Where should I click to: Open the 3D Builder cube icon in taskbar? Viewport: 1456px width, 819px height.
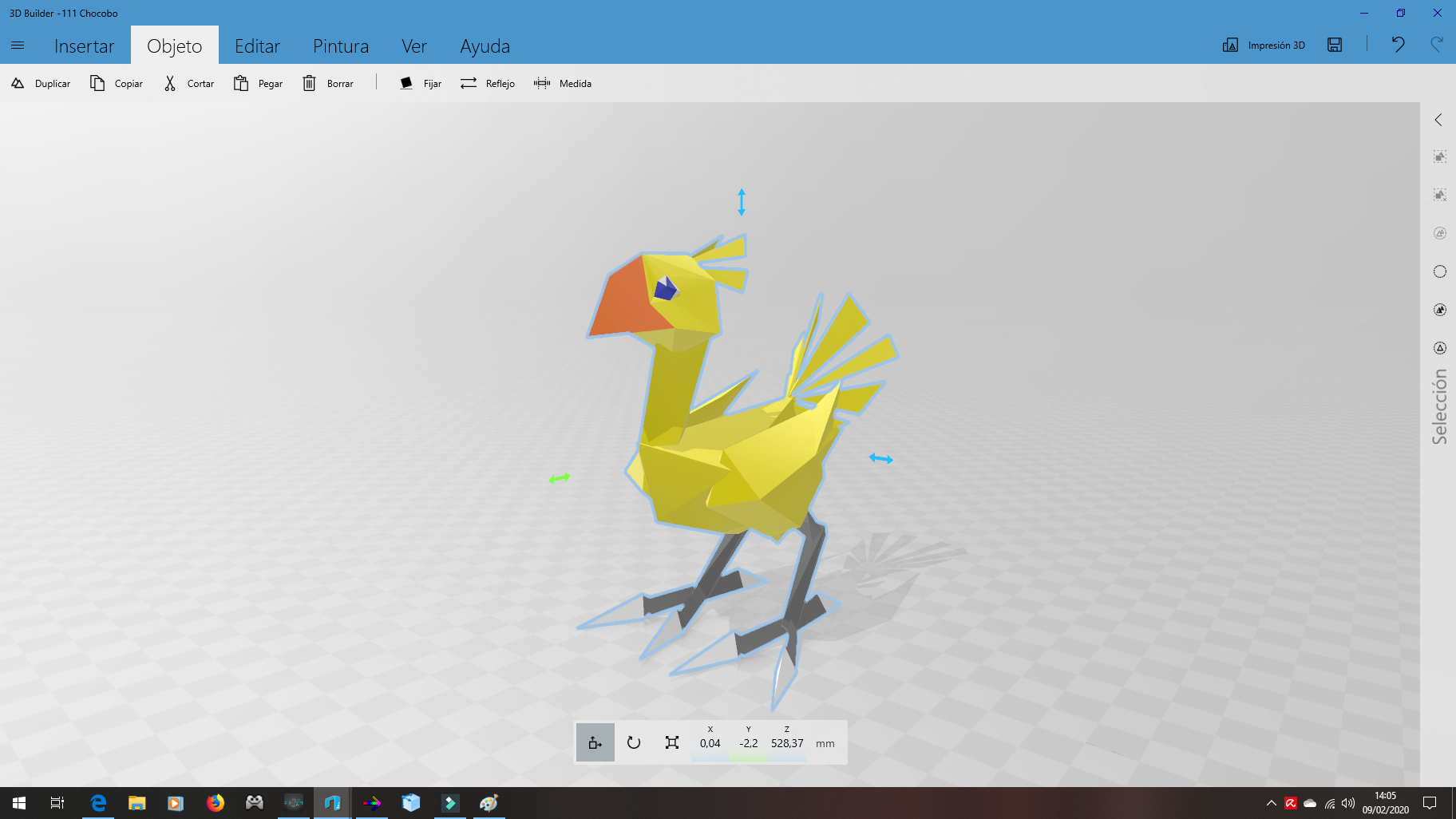pyautogui.click(x=411, y=803)
